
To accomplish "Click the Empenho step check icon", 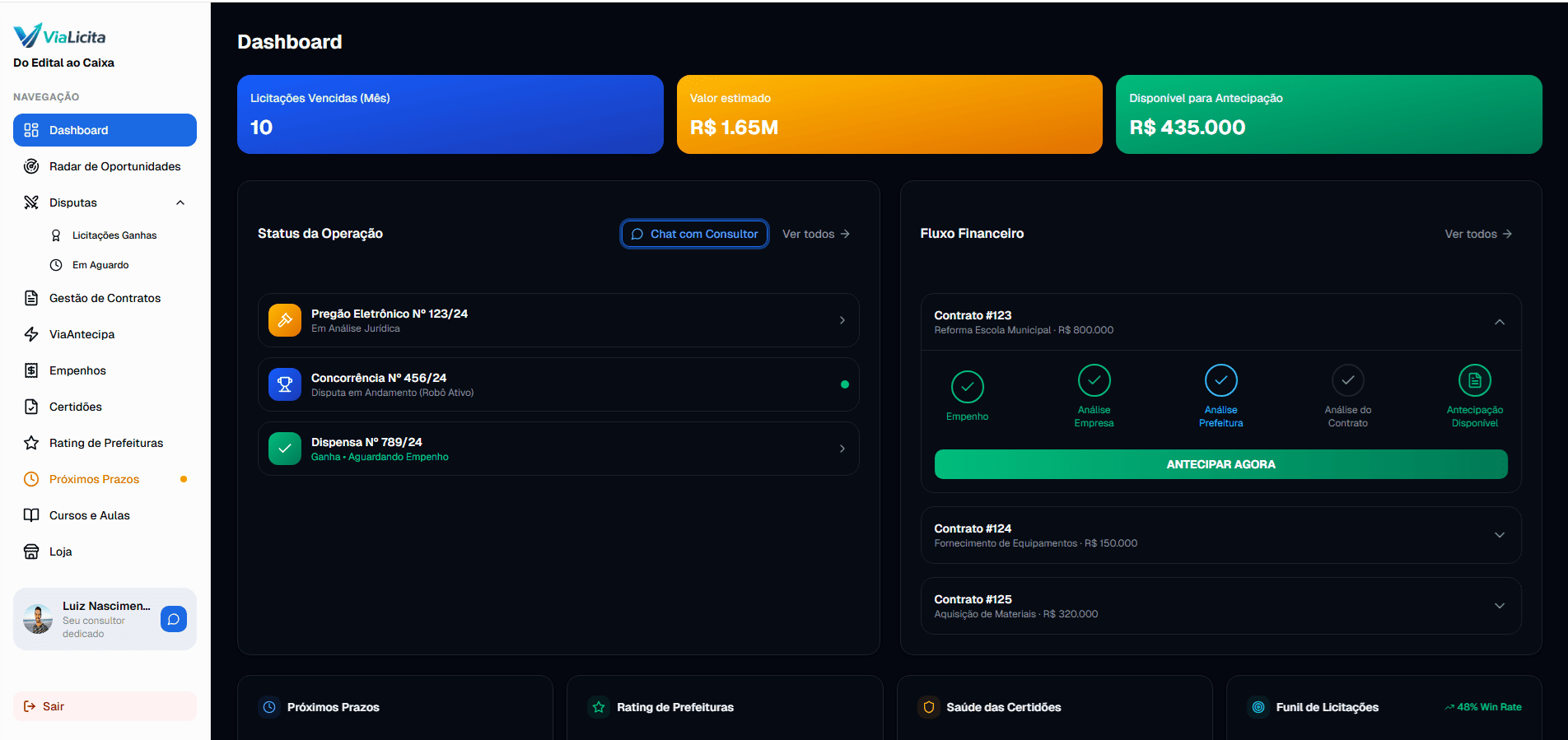I will (x=968, y=387).
